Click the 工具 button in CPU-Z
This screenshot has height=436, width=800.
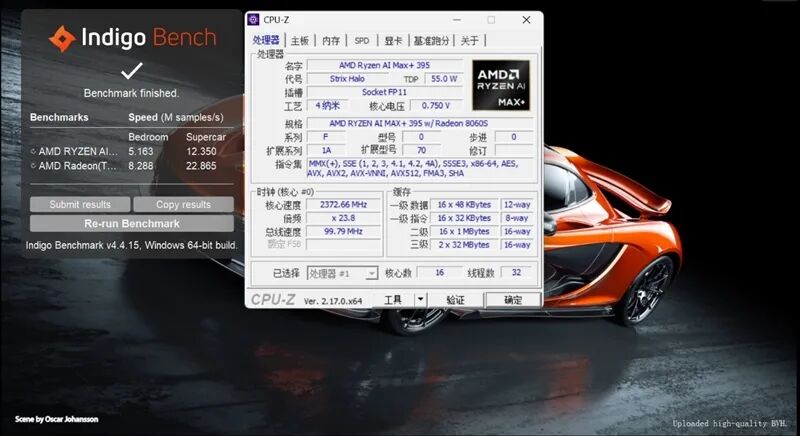pos(393,300)
